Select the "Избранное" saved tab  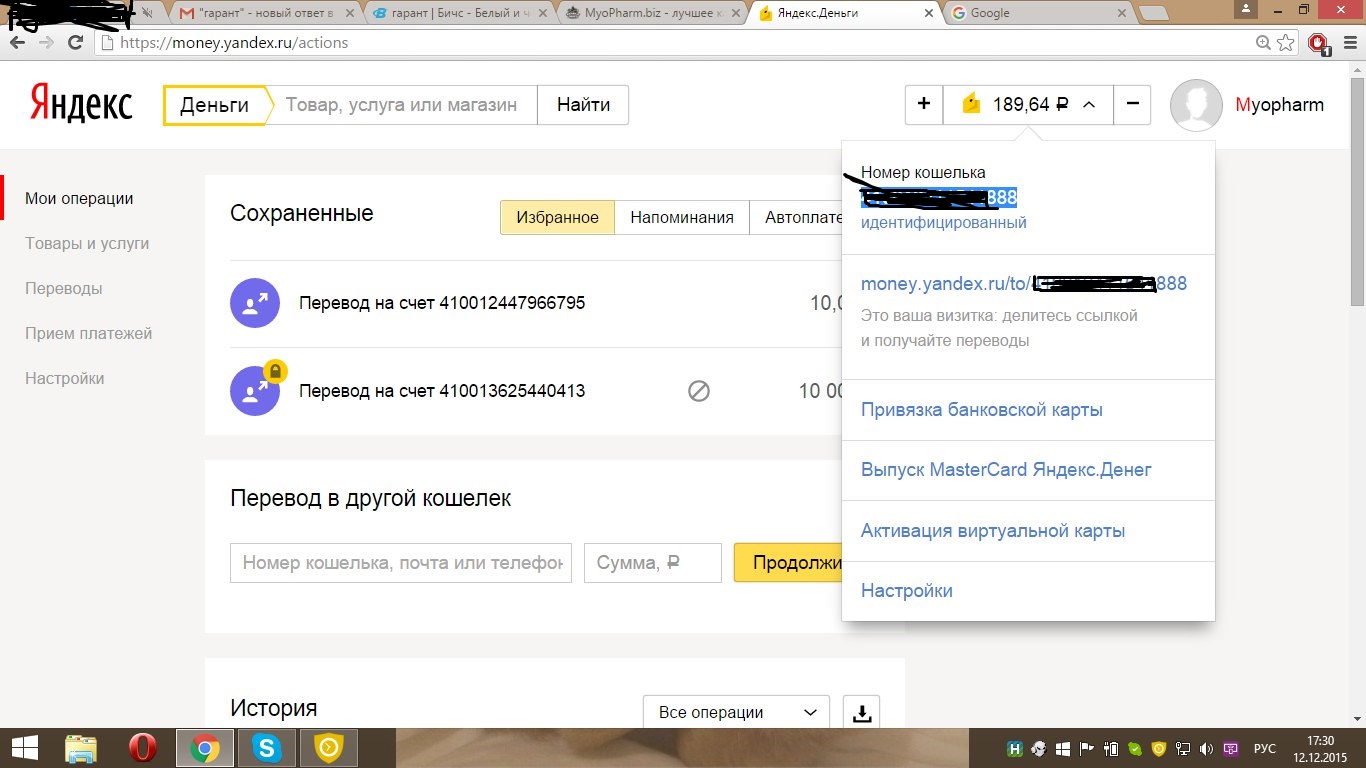(557, 217)
